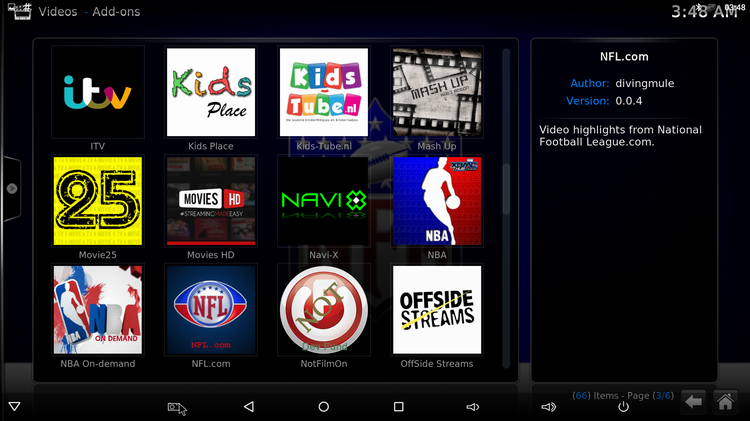Launch the NFL.com add-on
750x421 pixels.
click(211, 310)
